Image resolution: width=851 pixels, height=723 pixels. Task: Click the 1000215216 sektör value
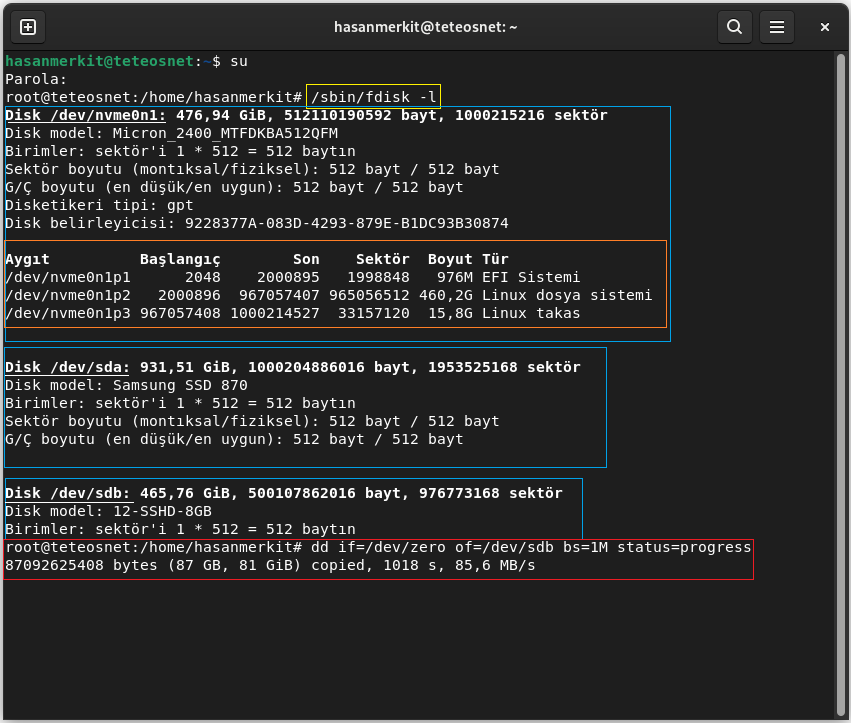(531, 115)
